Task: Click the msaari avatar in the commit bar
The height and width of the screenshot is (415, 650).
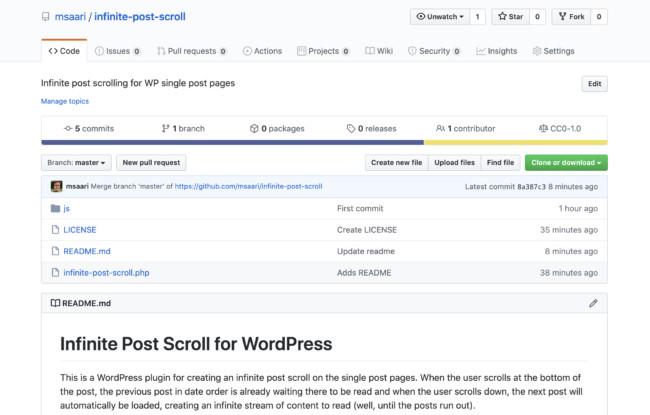Action: click(x=56, y=186)
